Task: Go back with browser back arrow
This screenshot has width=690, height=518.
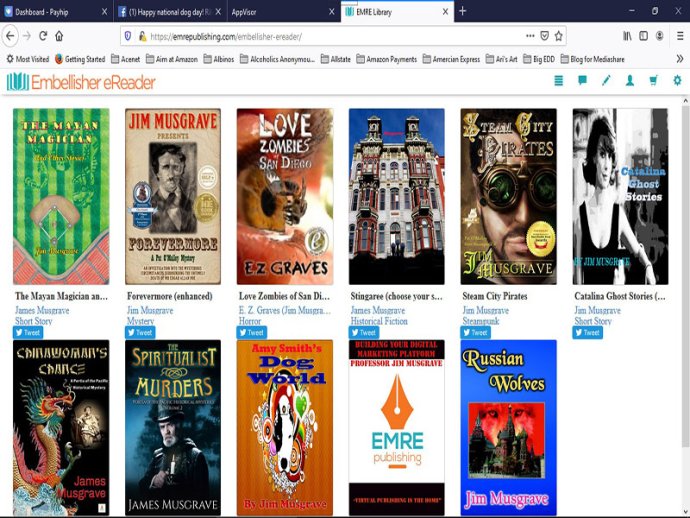Action: (11, 36)
